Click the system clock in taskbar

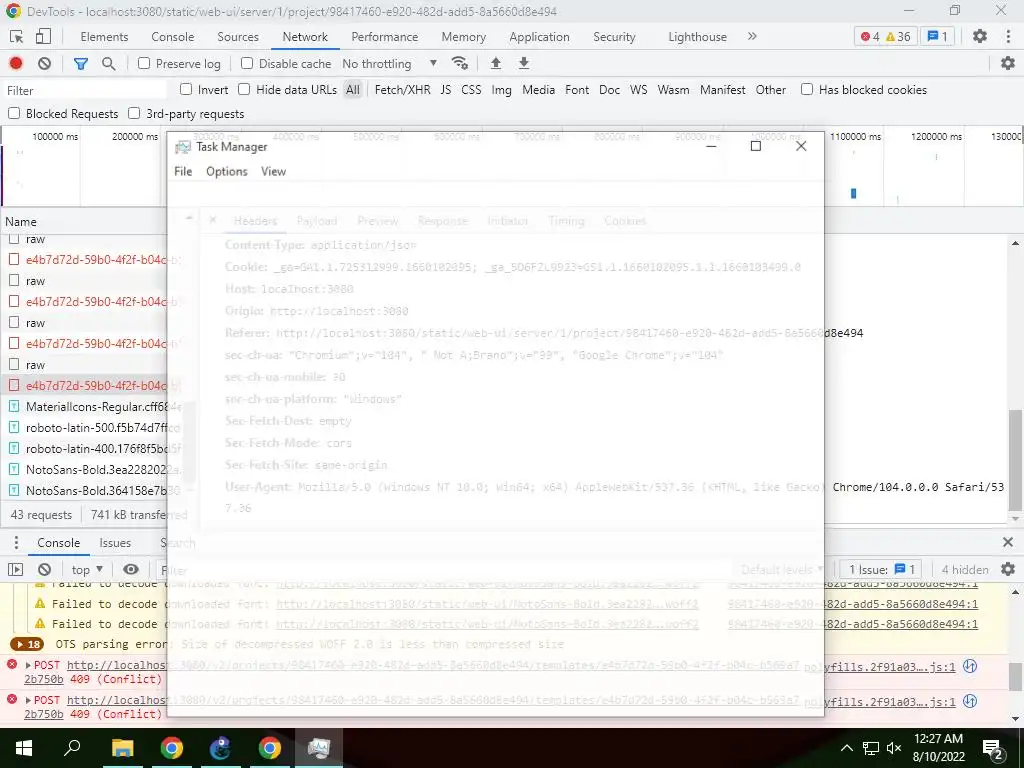(938, 748)
